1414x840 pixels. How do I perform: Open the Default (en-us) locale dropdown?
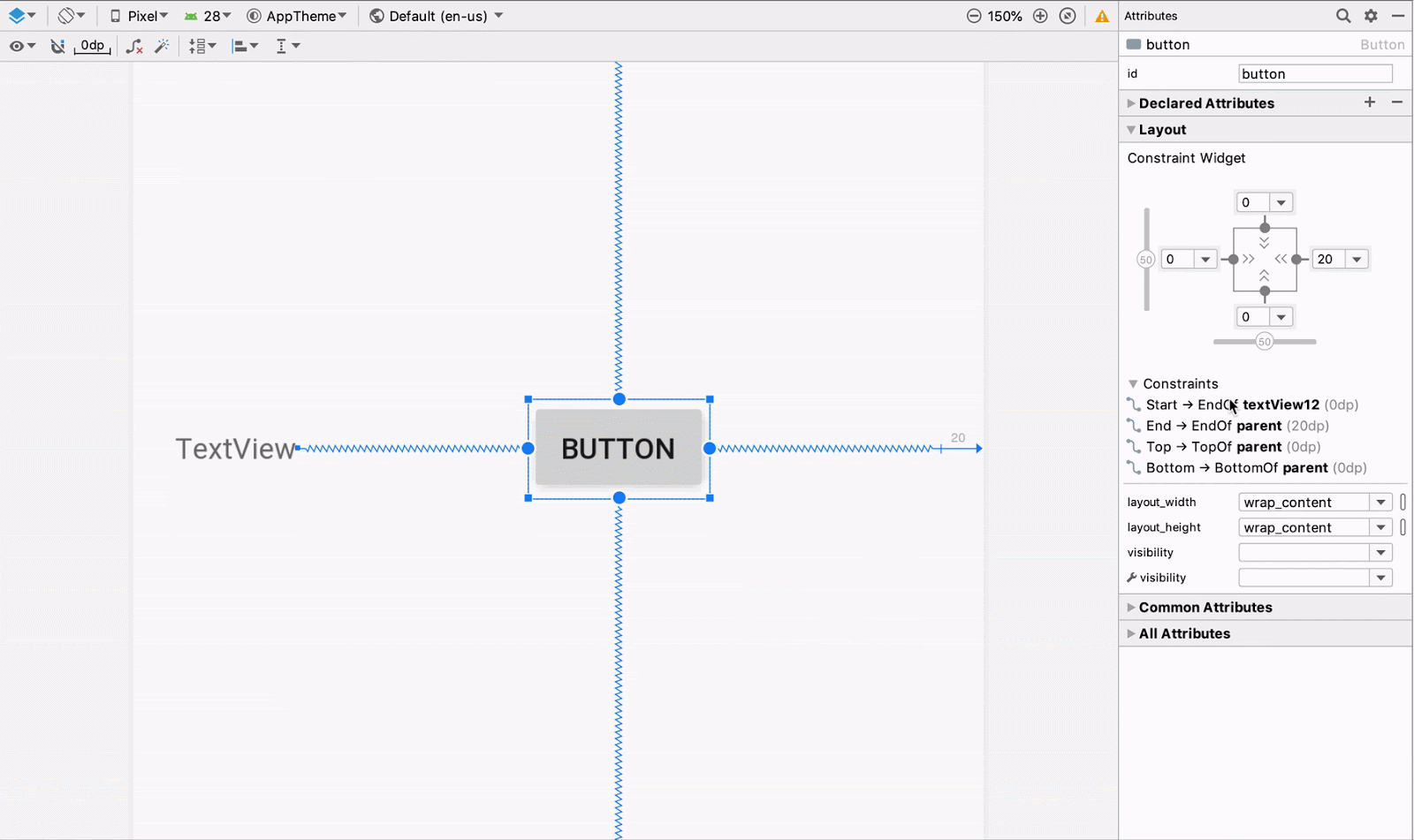pos(436,16)
